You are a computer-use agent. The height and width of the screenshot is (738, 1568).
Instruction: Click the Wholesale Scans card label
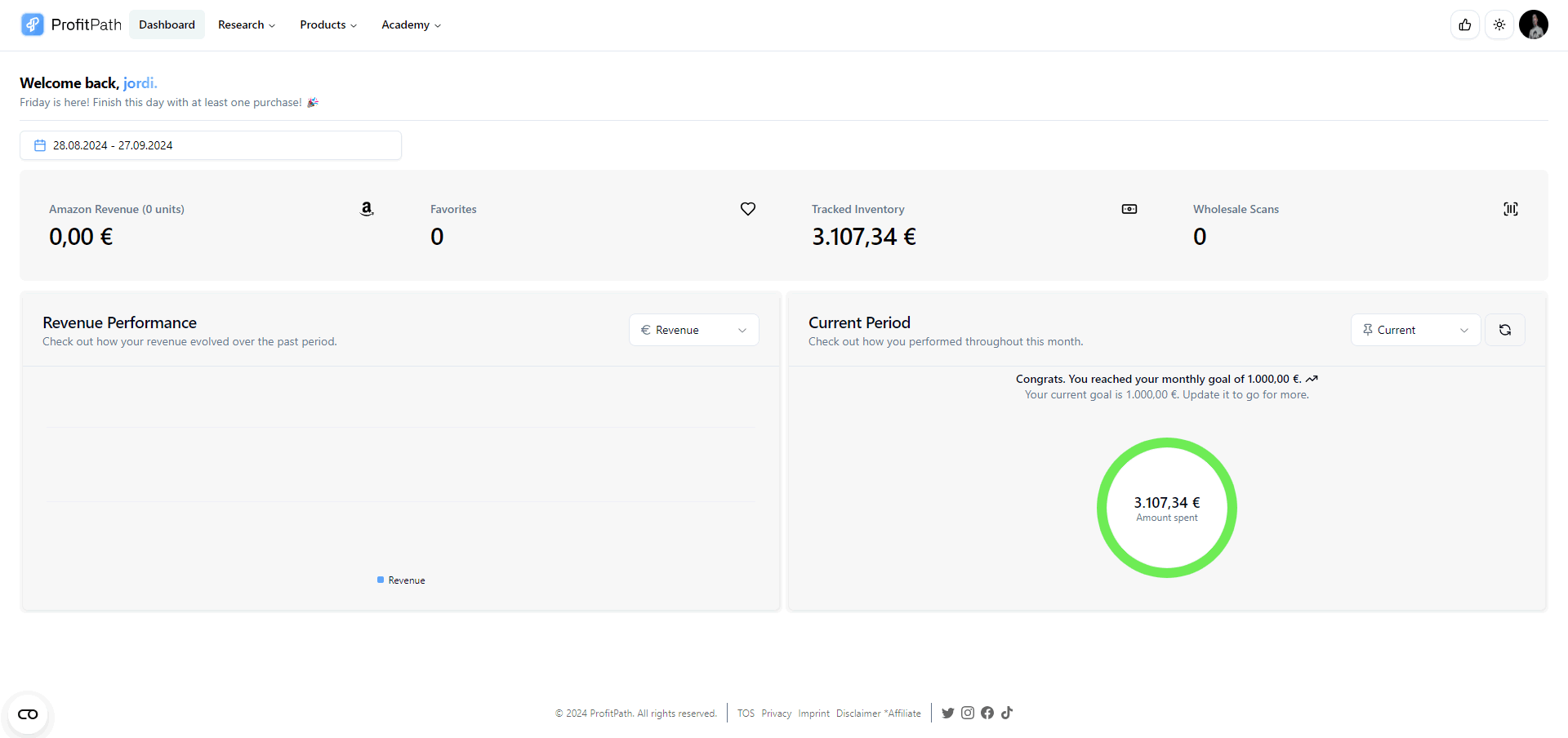(x=1236, y=210)
